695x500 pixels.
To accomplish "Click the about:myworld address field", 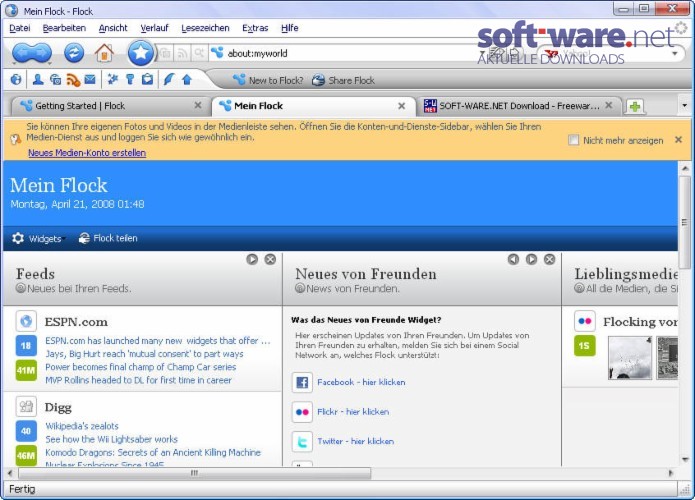I will (346, 54).
